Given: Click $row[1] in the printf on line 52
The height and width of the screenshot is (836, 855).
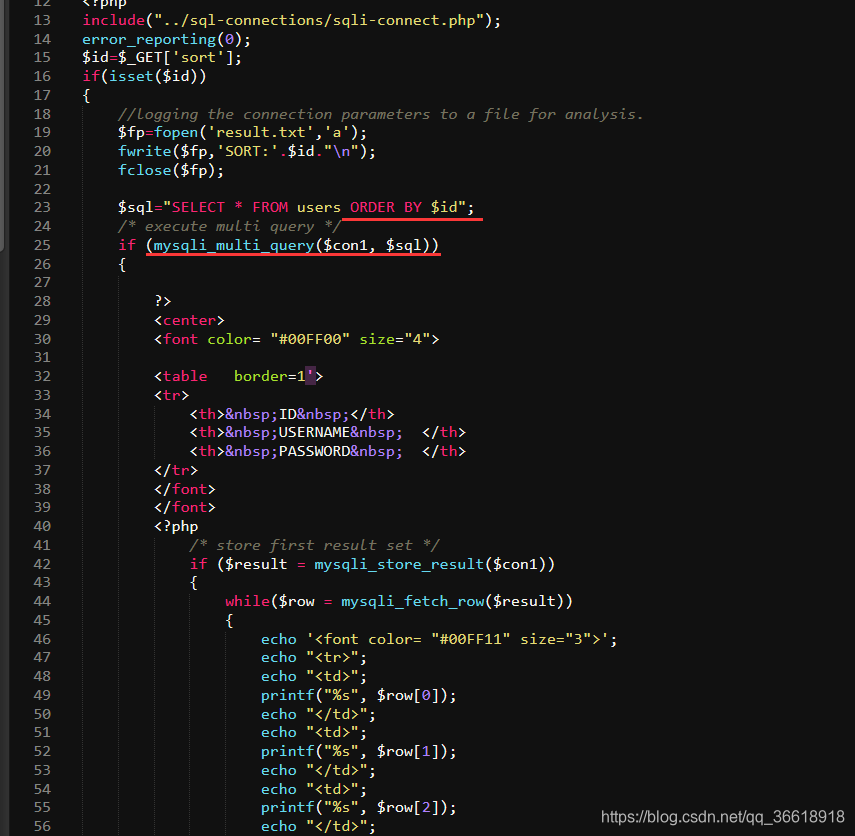Looking at the screenshot, I should [408, 752].
